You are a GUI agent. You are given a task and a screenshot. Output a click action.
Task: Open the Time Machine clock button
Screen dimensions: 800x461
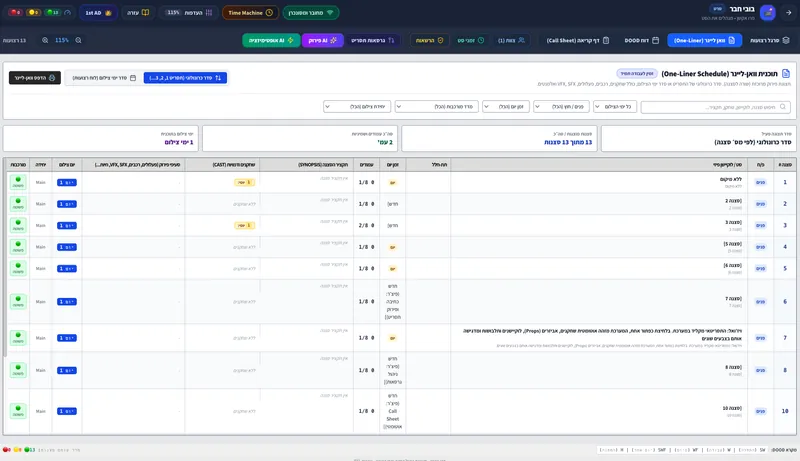tap(250, 13)
